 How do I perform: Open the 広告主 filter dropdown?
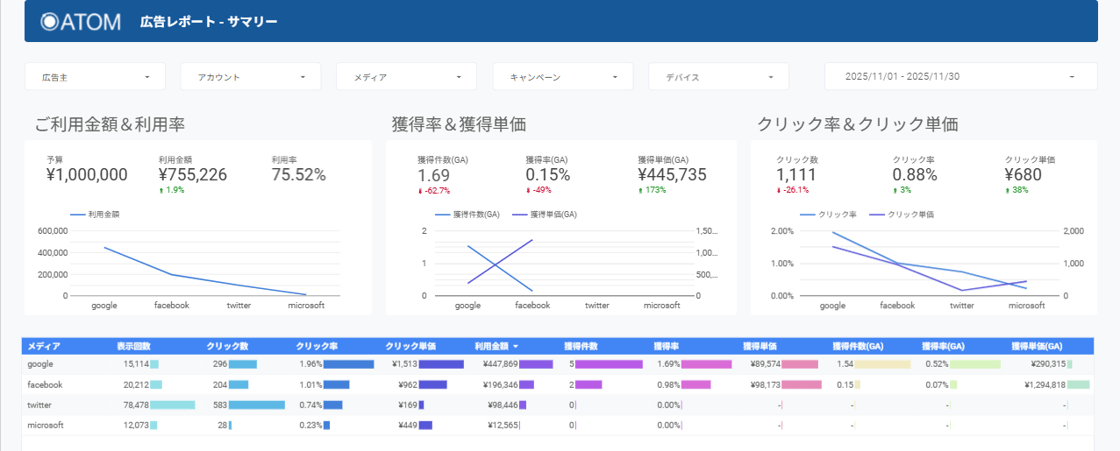(94, 77)
